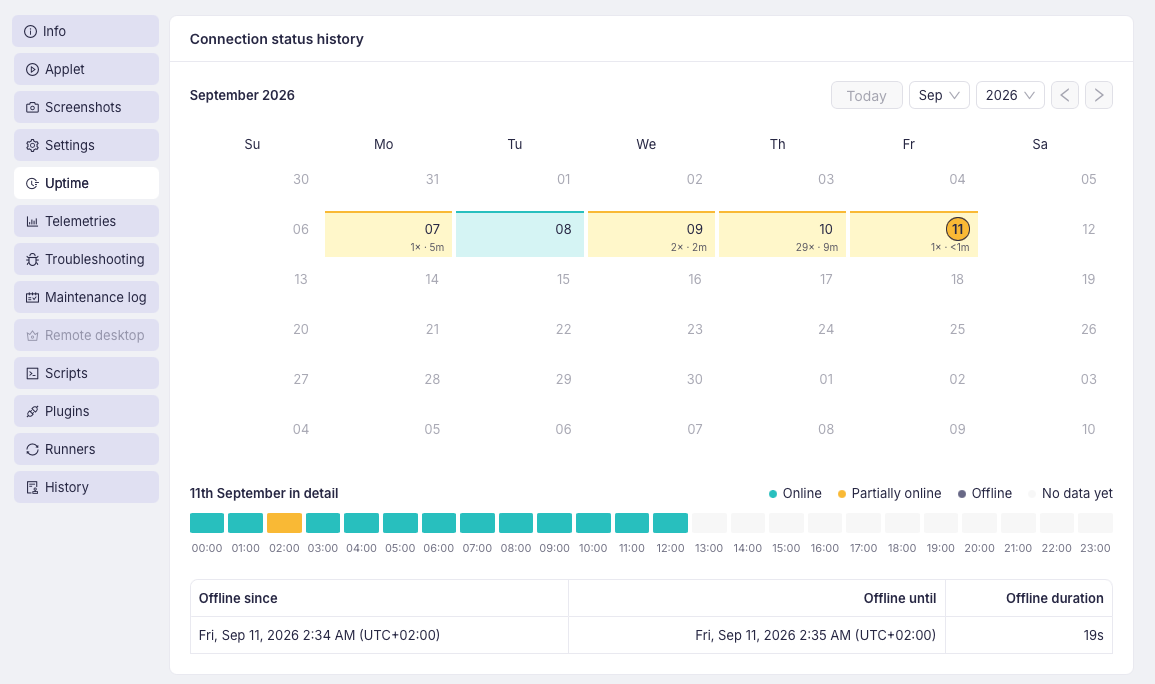Click the Telemetries chart icon
Image resolution: width=1155 pixels, height=684 pixels.
32,222
